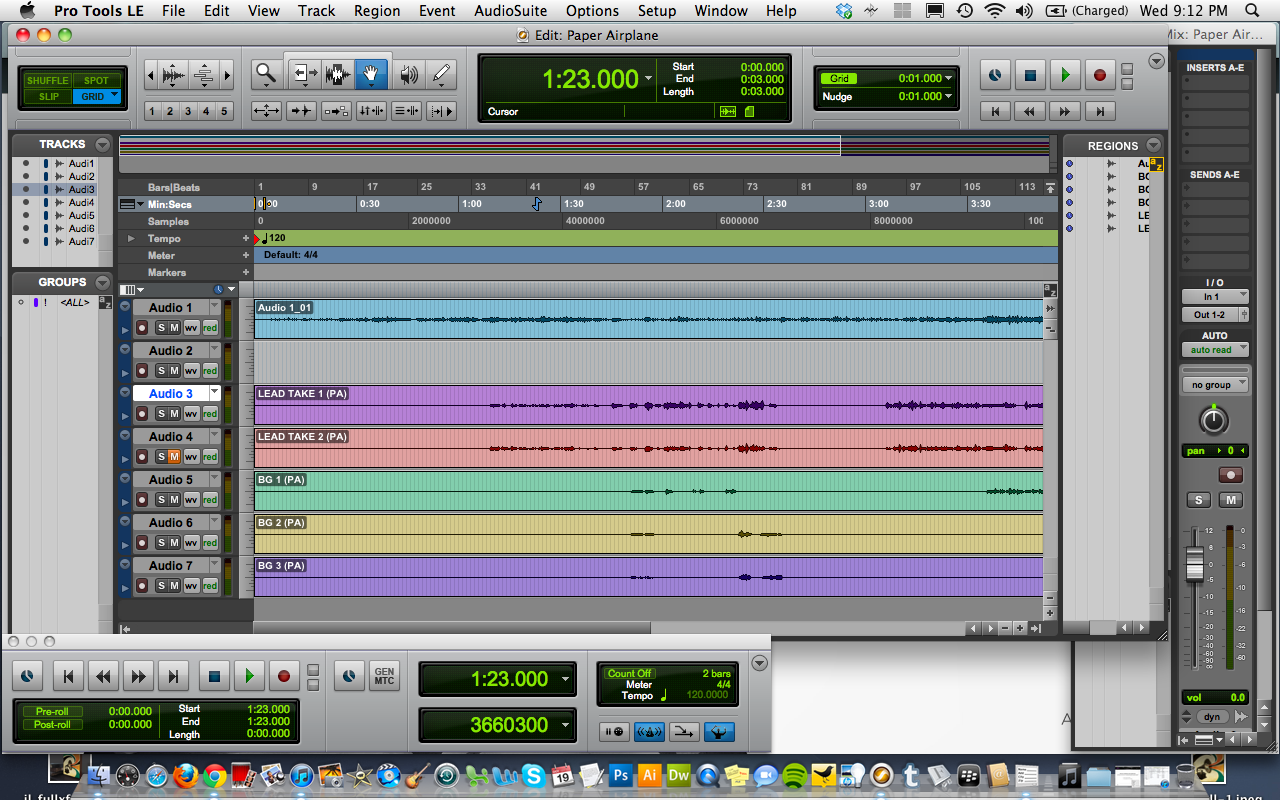Open the Track menu

click(x=316, y=11)
